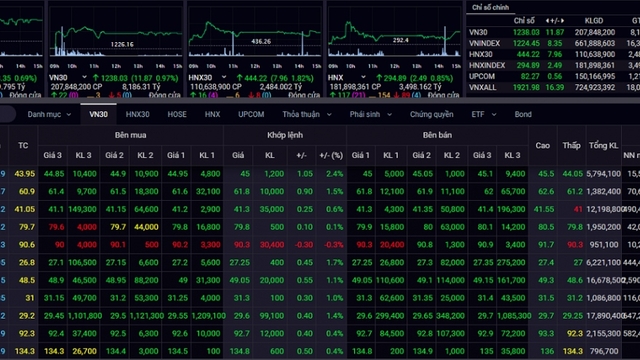
Task: Switch to the HNX30 tab
Action: coord(138,115)
